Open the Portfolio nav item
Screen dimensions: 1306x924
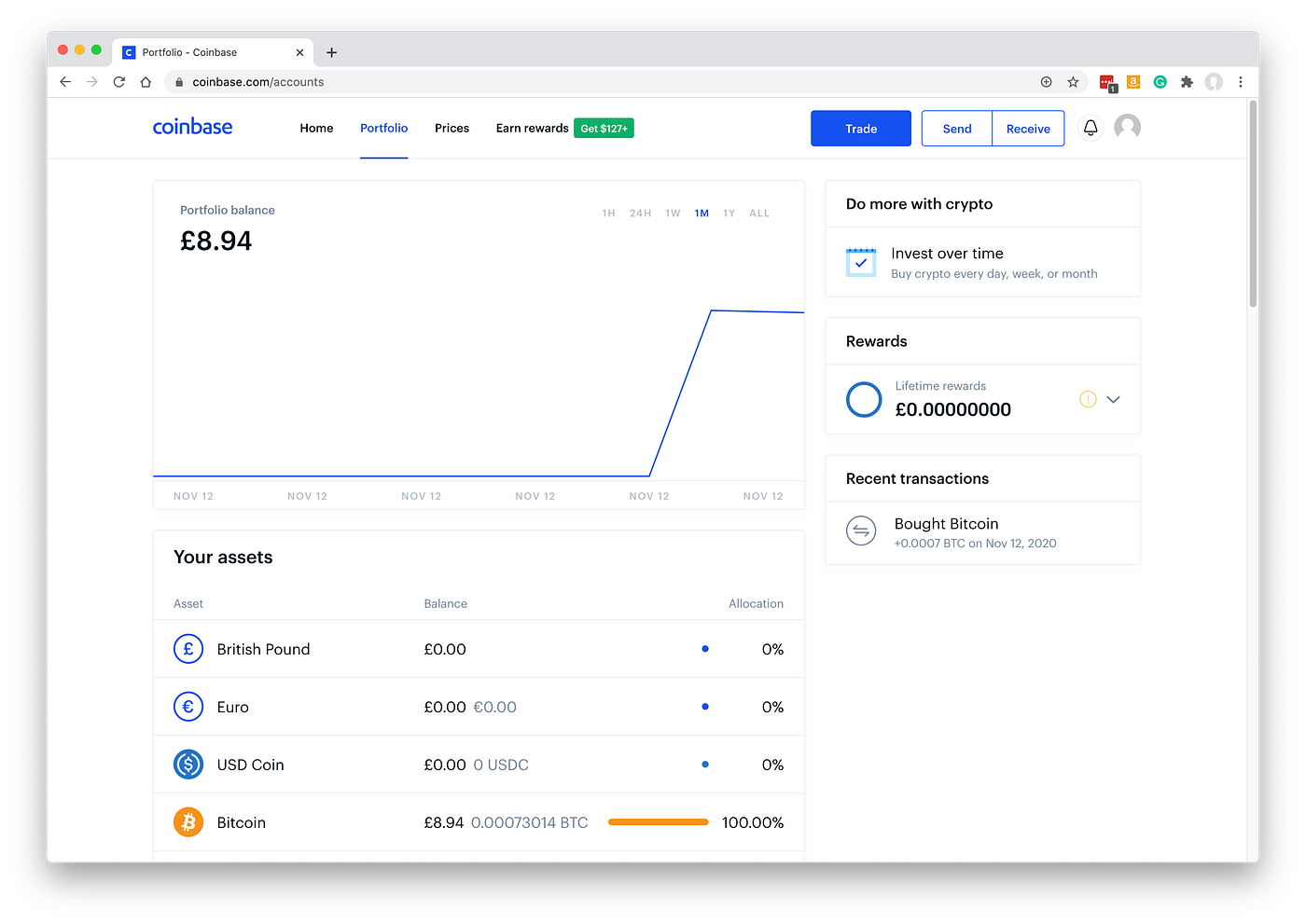pyautogui.click(x=383, y=128)
